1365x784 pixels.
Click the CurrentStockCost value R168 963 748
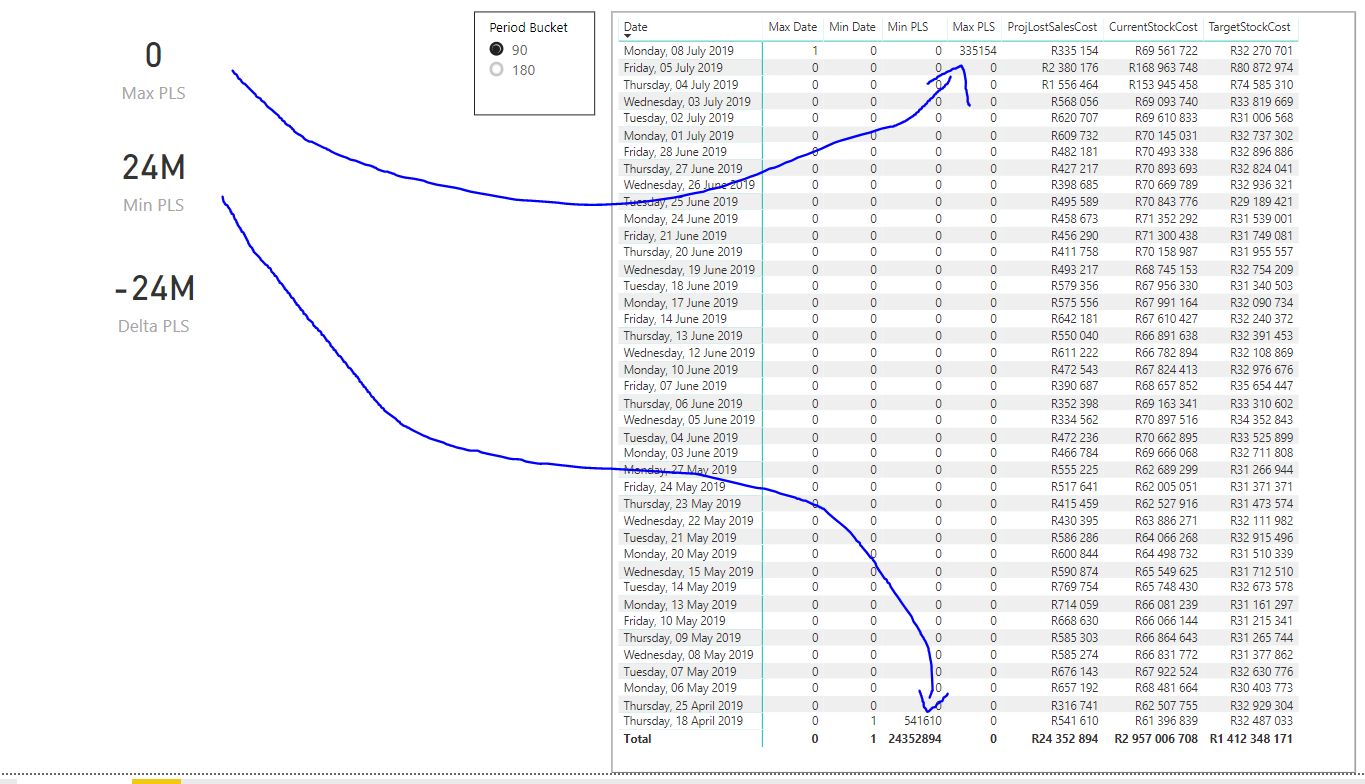click(1163, 68)
